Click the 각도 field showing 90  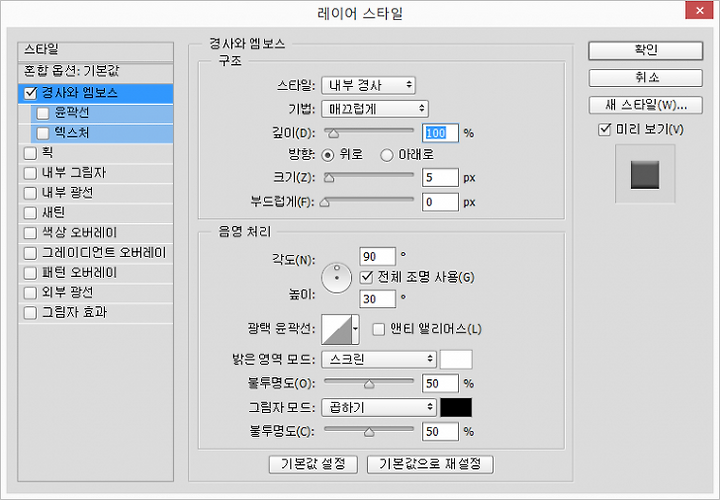[377, 256]
